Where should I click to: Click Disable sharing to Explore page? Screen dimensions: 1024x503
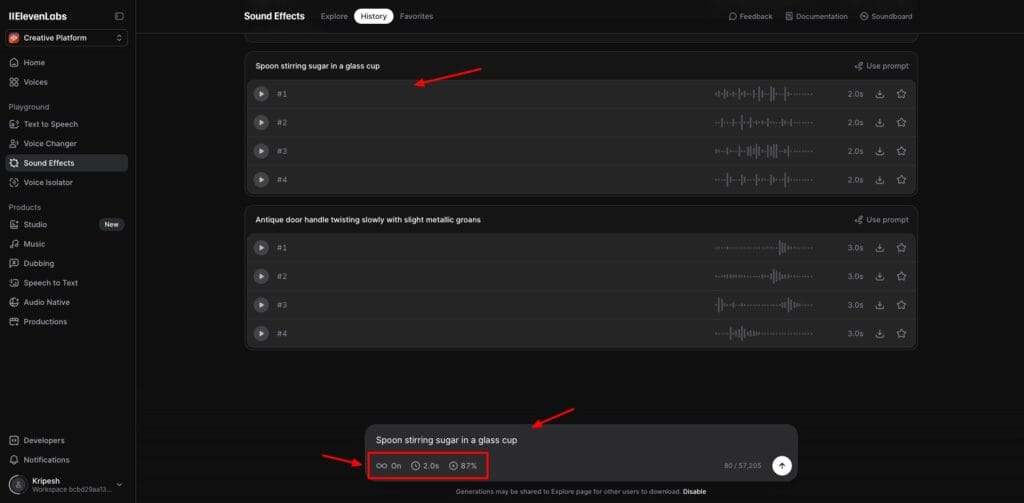point(694,492)
